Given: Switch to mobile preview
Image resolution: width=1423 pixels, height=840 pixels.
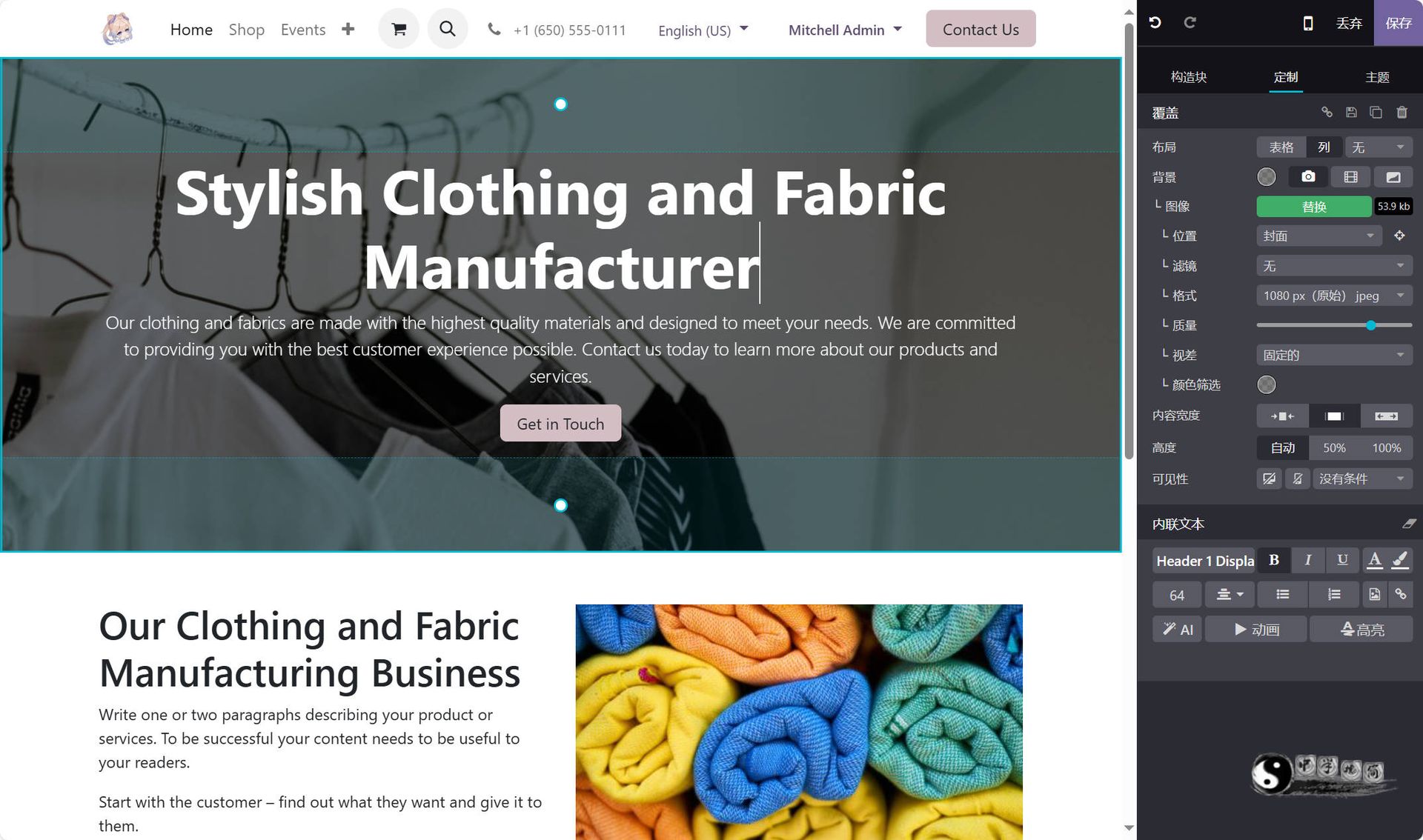Looking at the screenshot, I should tap(1308, 23).
